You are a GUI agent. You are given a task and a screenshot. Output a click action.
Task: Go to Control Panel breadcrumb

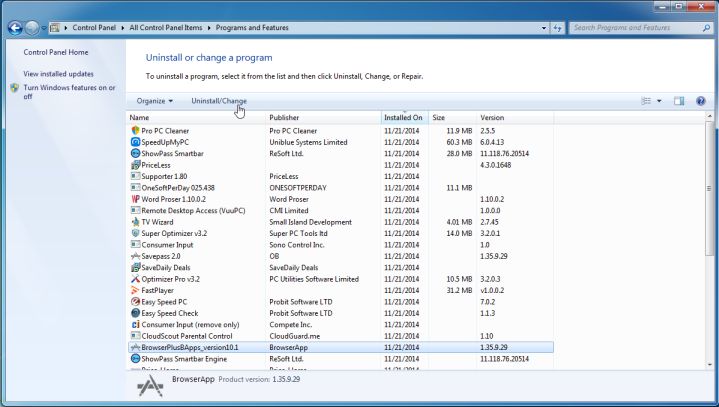coord(94,28)
